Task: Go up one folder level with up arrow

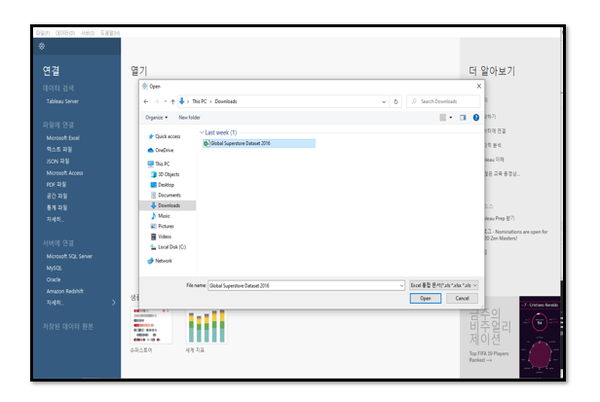Action: pyautogui.click(x=173, y=101)
